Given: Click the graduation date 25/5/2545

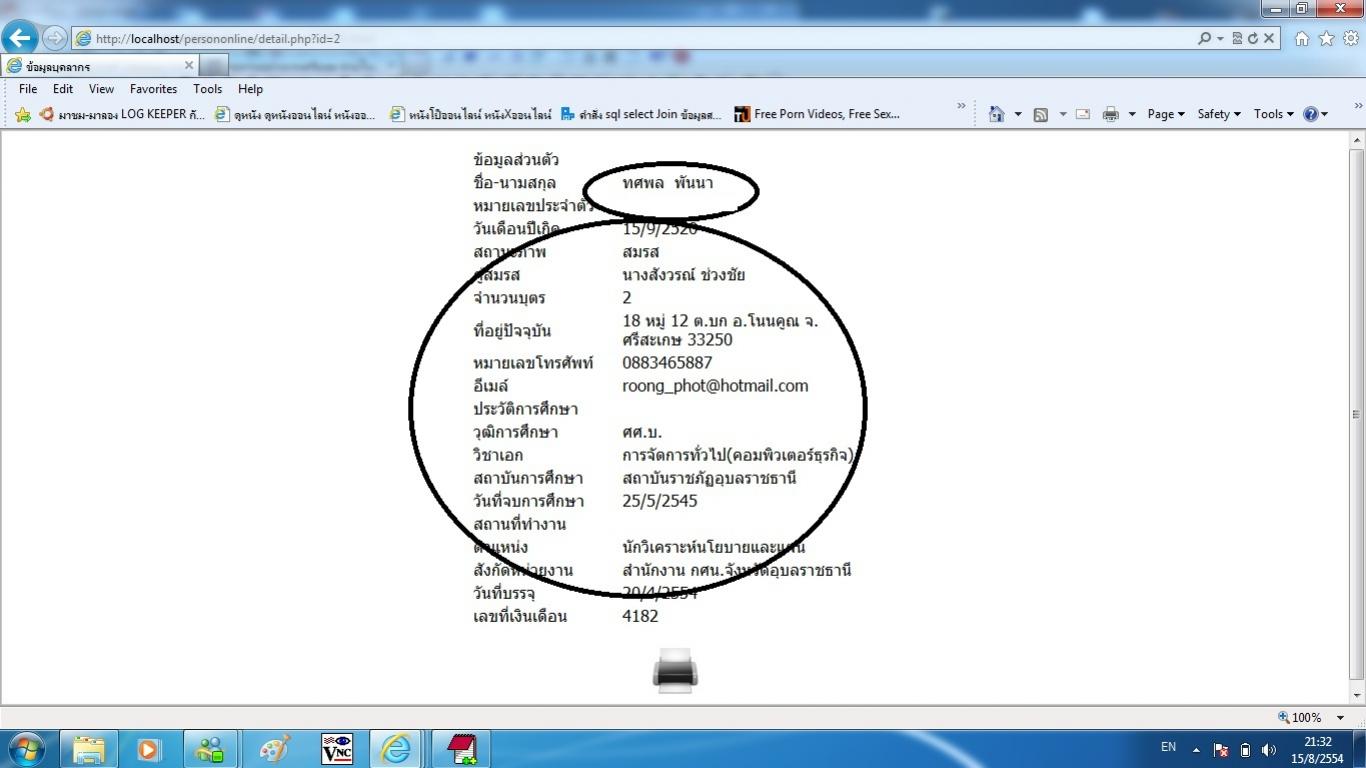Looking at the screenshot, I should click(660, 501).
